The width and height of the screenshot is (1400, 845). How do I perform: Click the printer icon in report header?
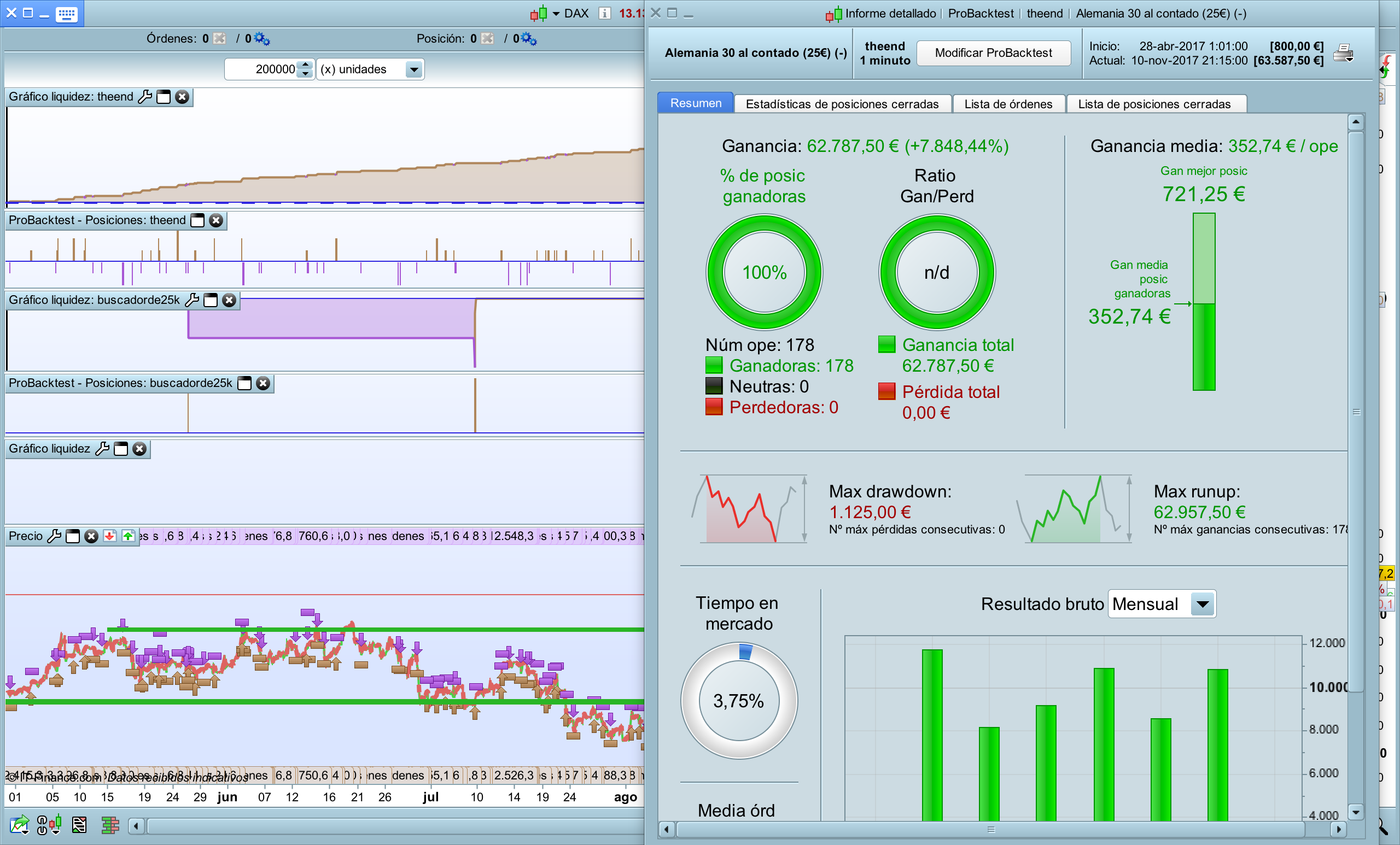[x=1343, y=54]
